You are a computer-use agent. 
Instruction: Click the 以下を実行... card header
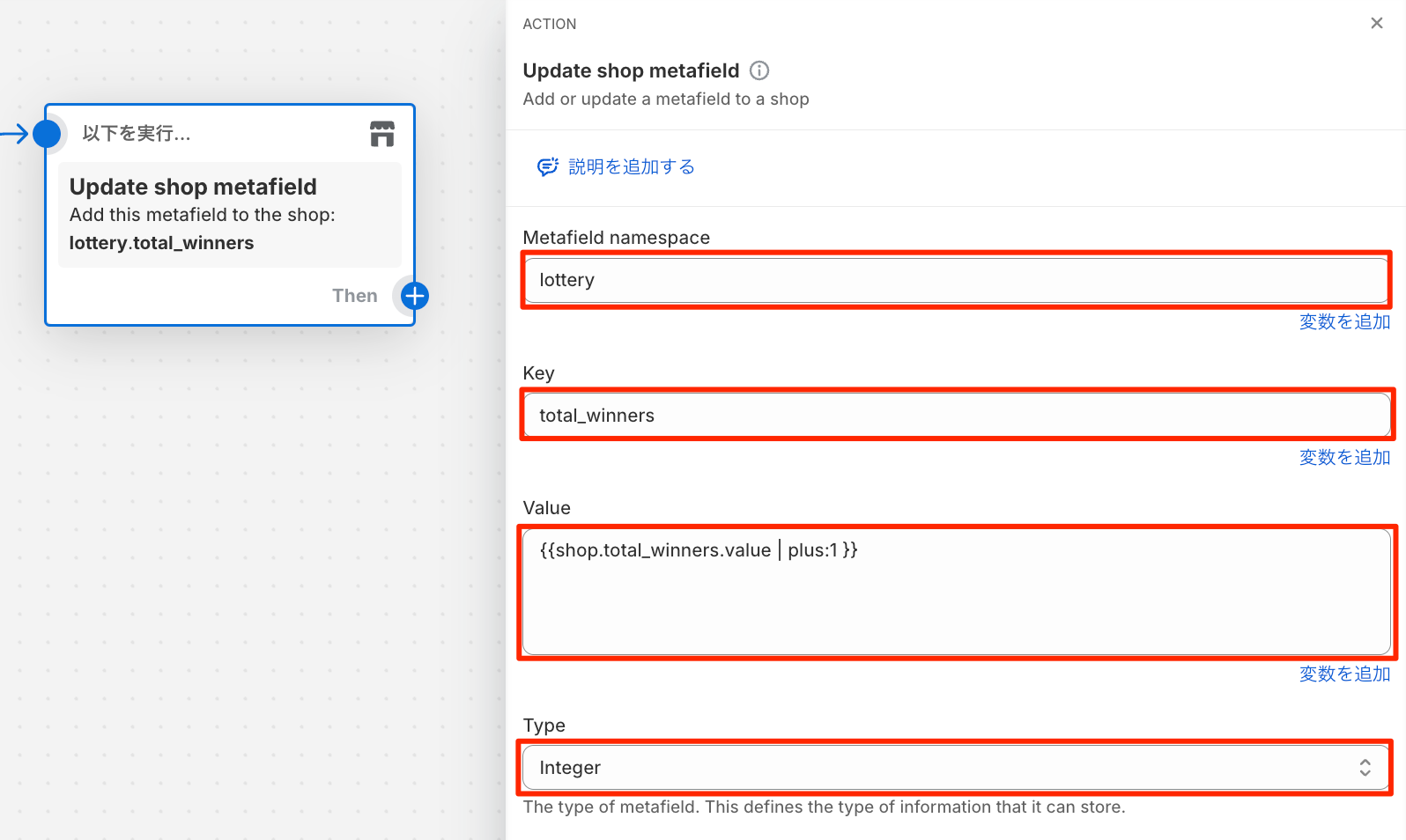click(x=137, y=134)
